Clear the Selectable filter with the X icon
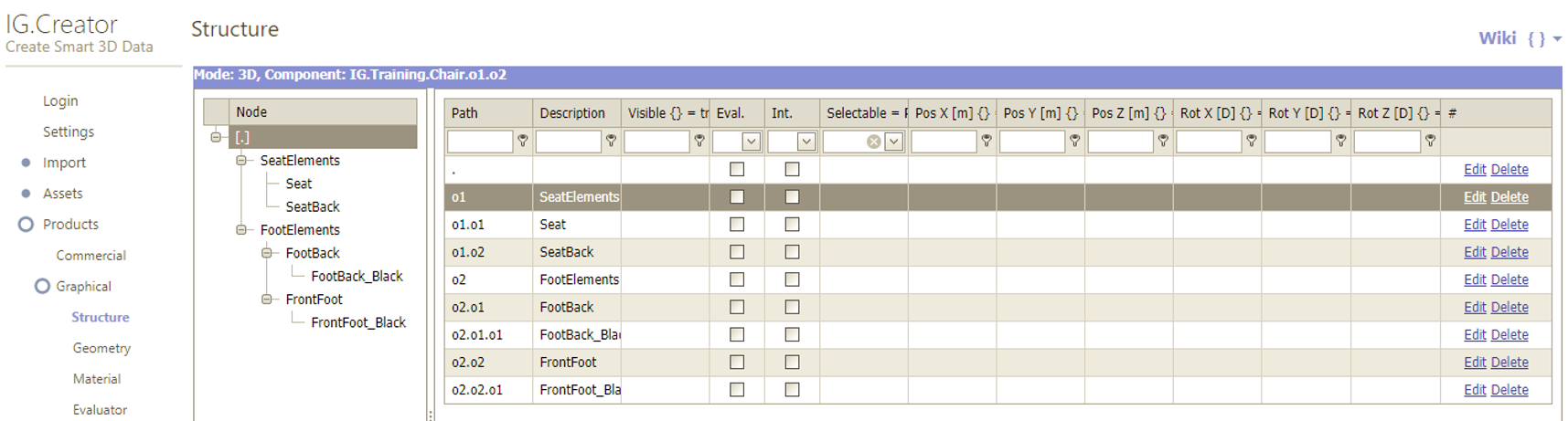 click(874, 142)
